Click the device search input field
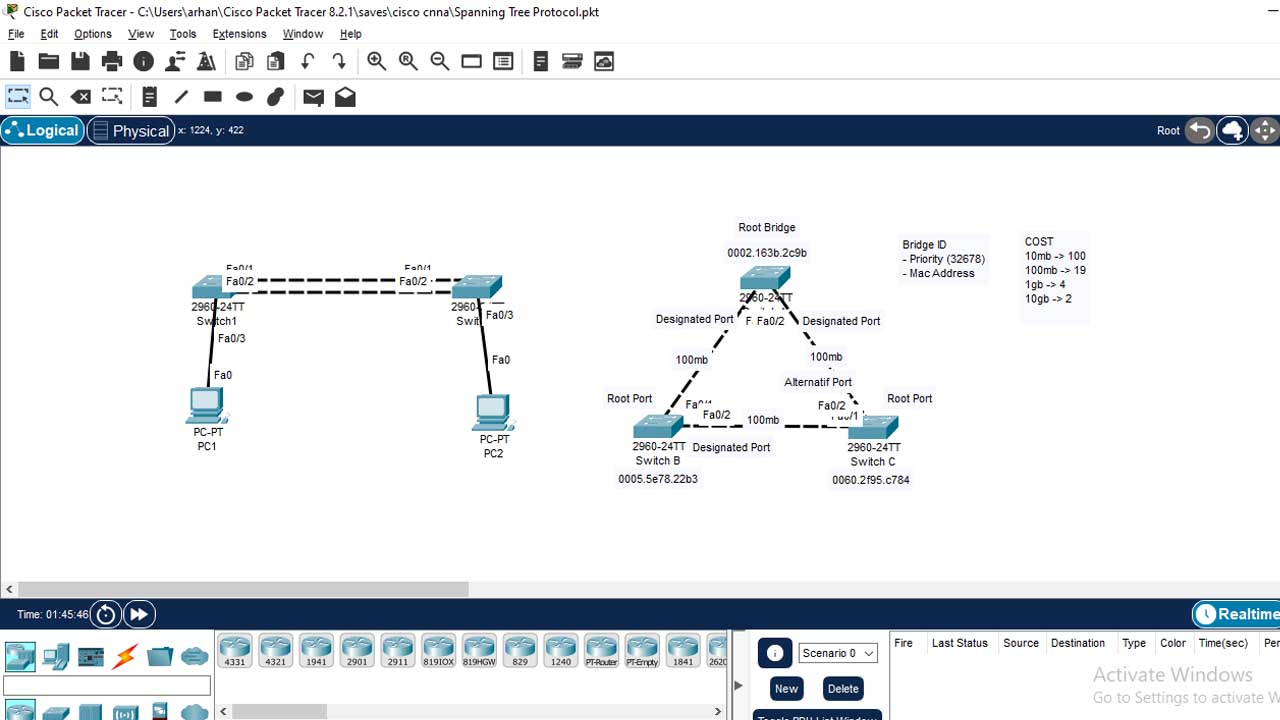Viewport: 1280px width, 720px height. pos(107,685)
